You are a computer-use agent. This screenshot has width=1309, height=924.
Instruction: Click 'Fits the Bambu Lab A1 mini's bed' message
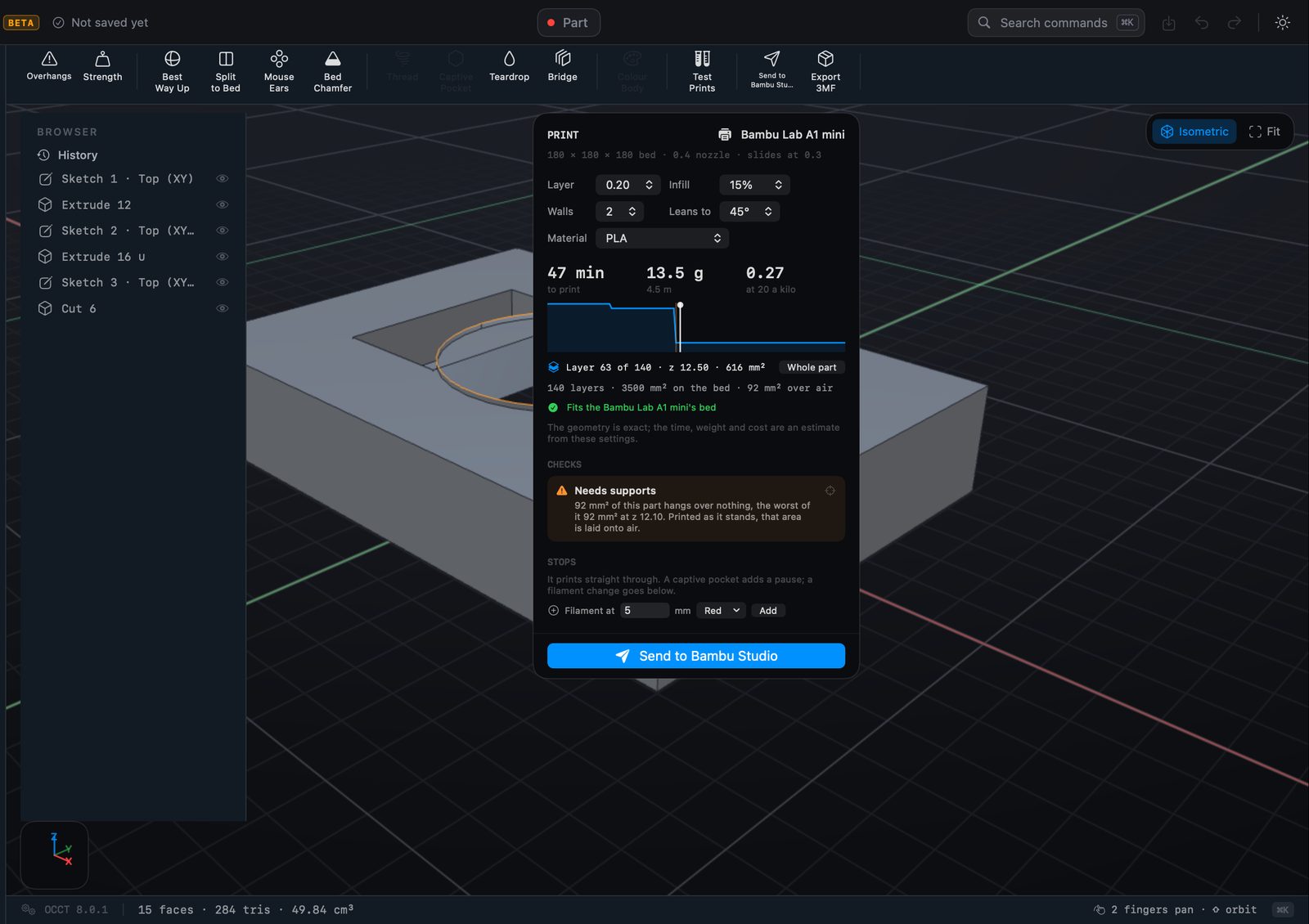tap(641, 407)
